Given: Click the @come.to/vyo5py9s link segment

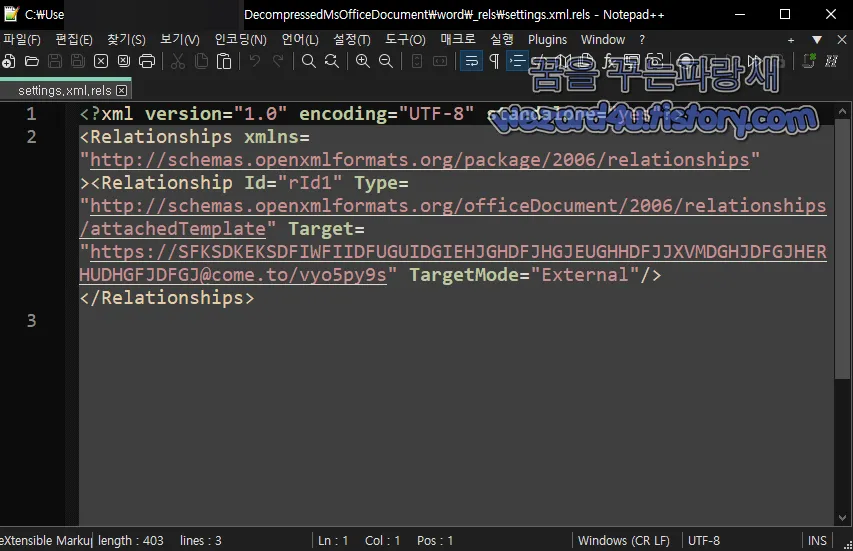Looking at the screenshot, I should click(293, 275).
